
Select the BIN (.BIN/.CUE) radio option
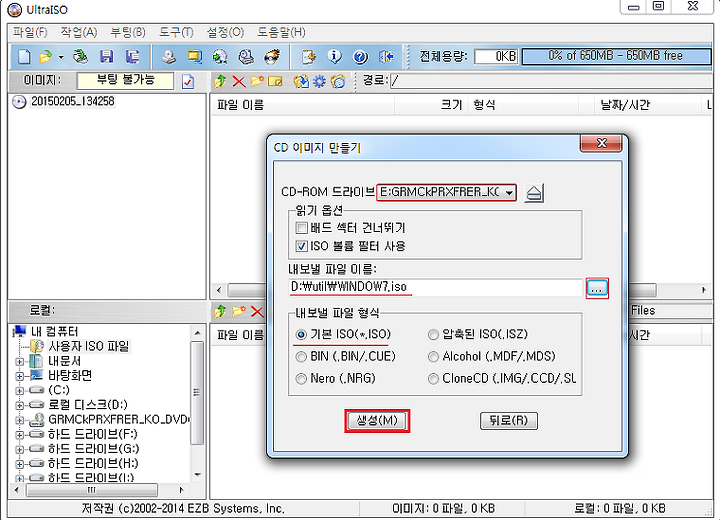pyautogui.click(x=301, y=356)
